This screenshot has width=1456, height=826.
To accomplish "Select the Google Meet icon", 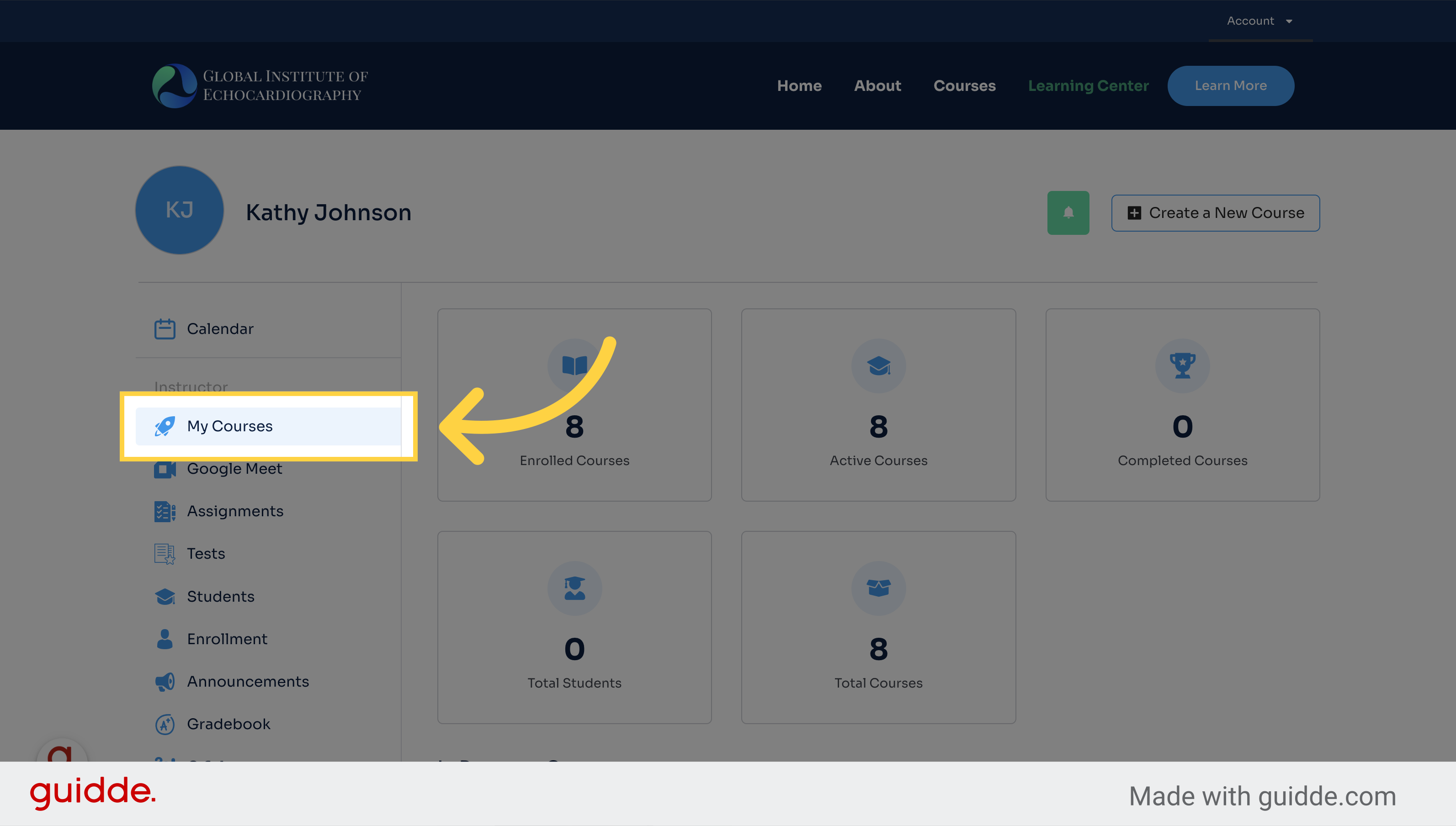I will [x=163, y=467].
